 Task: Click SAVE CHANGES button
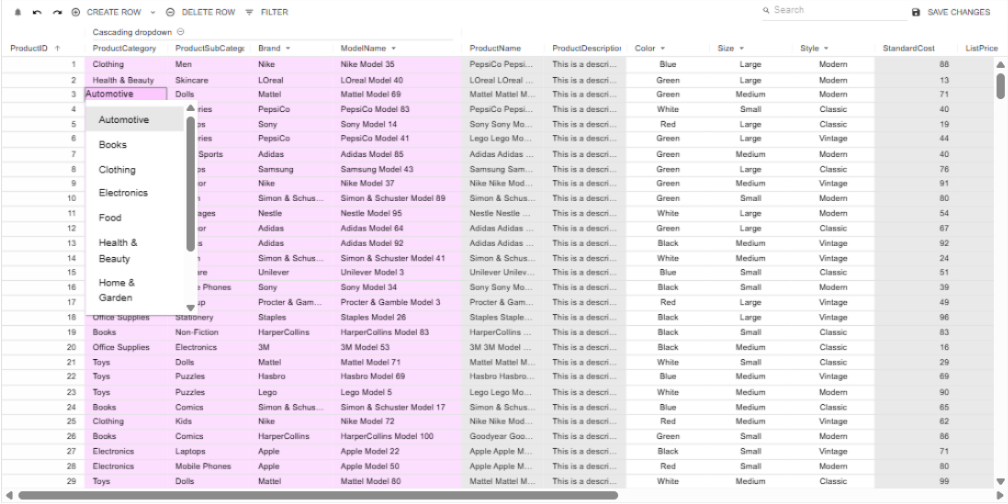(x=951, y=12)
